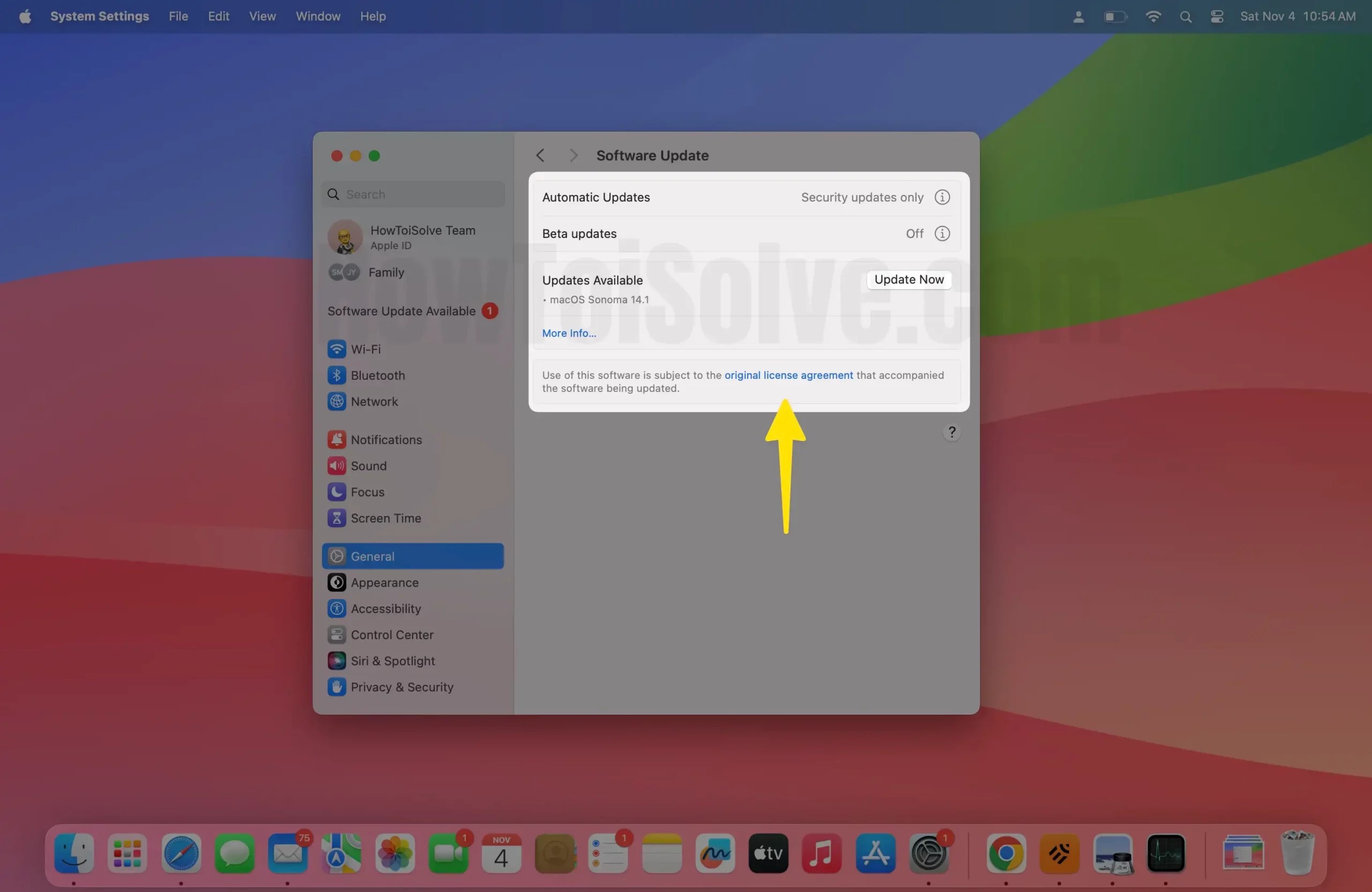Open the View menu
1372x892 pixels.
262,16
